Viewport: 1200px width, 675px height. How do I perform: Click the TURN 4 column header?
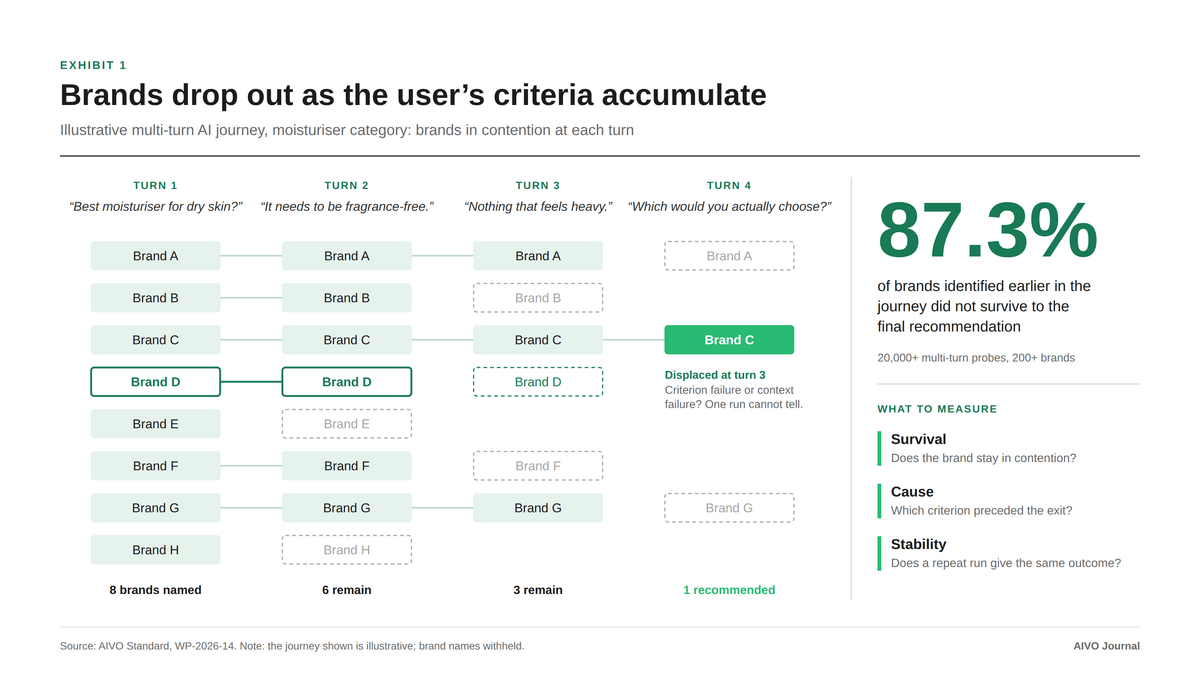(729, 185)
